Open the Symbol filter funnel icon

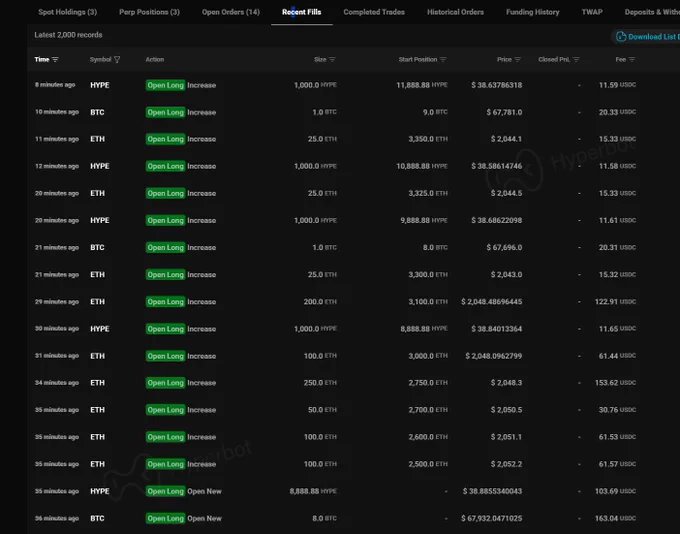[x=117, y=59]
